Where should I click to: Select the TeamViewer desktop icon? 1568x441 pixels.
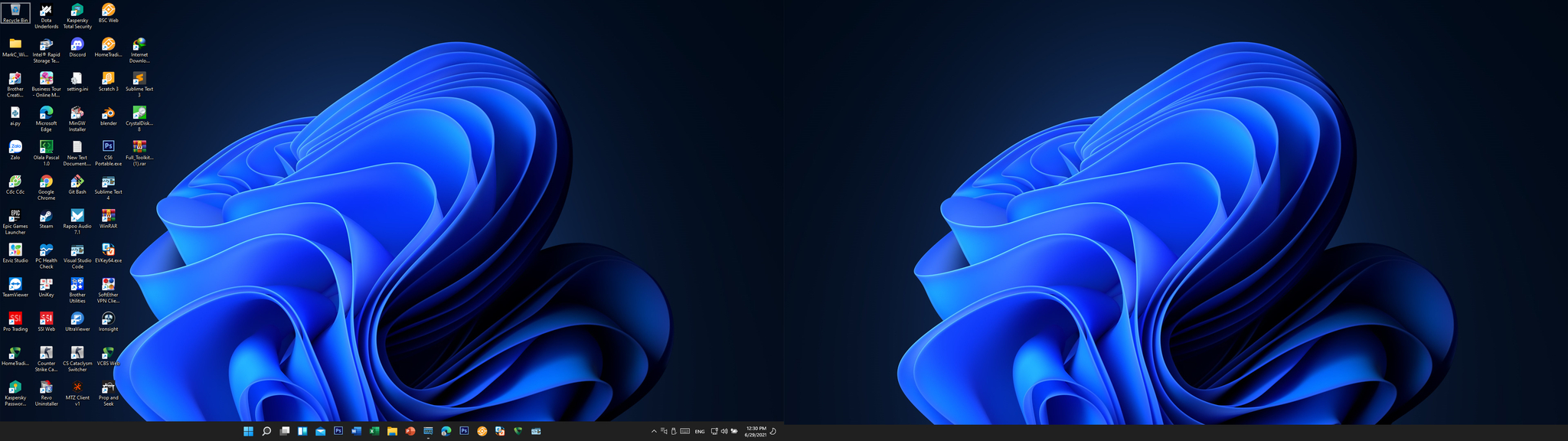(15, 288)
